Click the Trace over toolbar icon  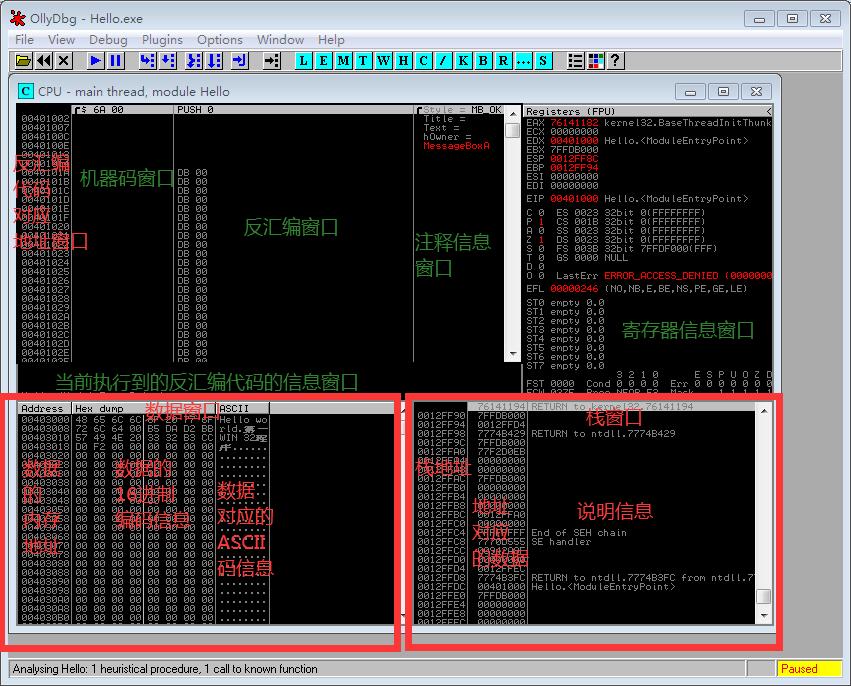pyautogui.click(x=214, y=60)
